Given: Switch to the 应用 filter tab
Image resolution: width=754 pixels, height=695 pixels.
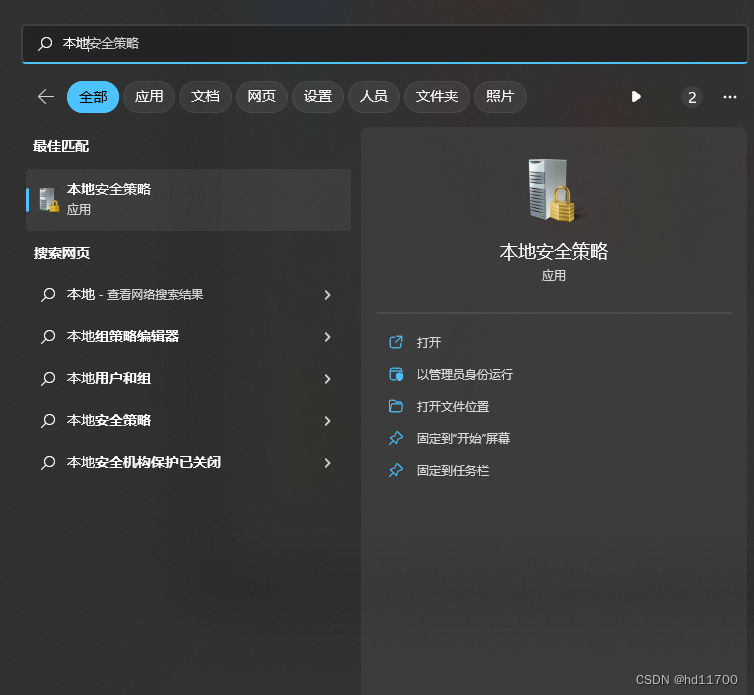Looking at the screenshot, I should point(149,97).
